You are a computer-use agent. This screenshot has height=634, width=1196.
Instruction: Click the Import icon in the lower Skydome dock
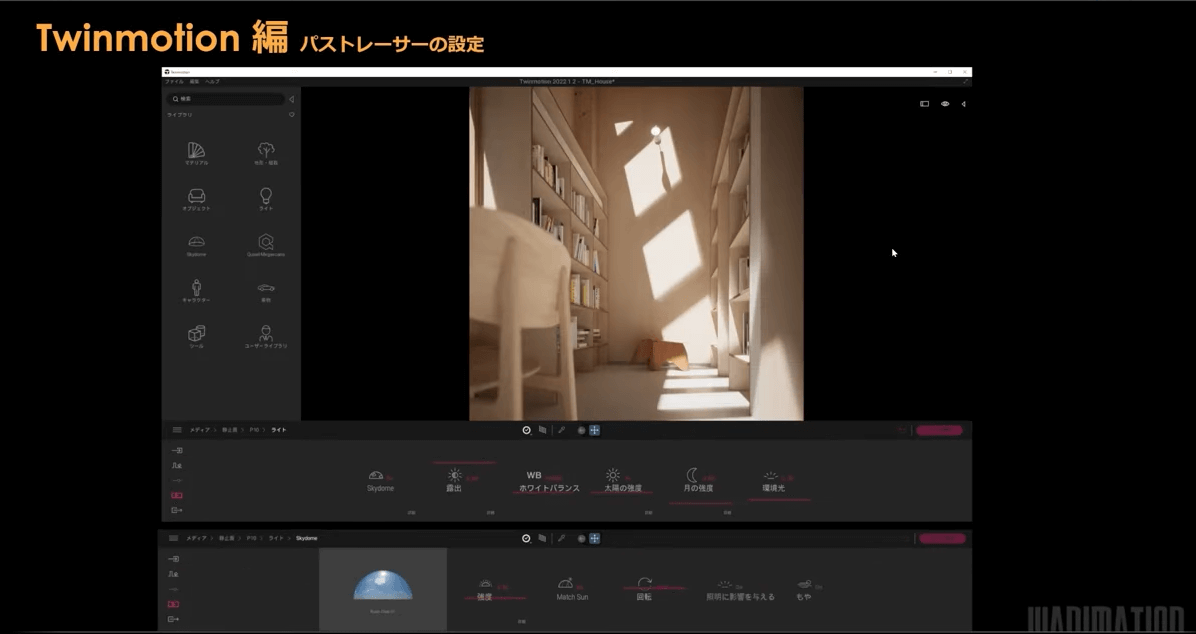[x=173, y=559]
